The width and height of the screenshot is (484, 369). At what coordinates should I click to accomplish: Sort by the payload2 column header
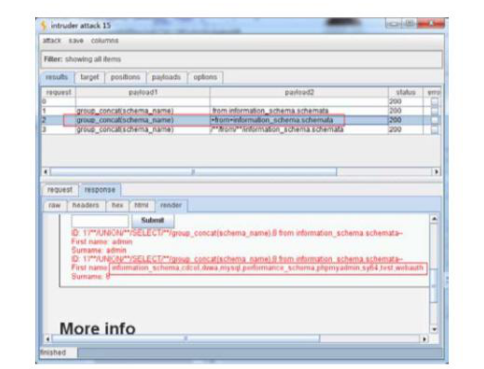pos(299,92)
